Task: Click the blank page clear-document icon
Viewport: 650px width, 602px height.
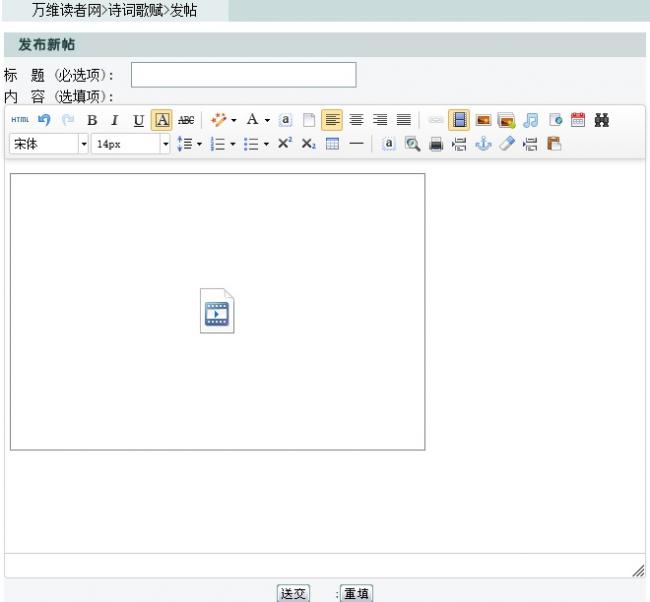Action: coord(309,120)
